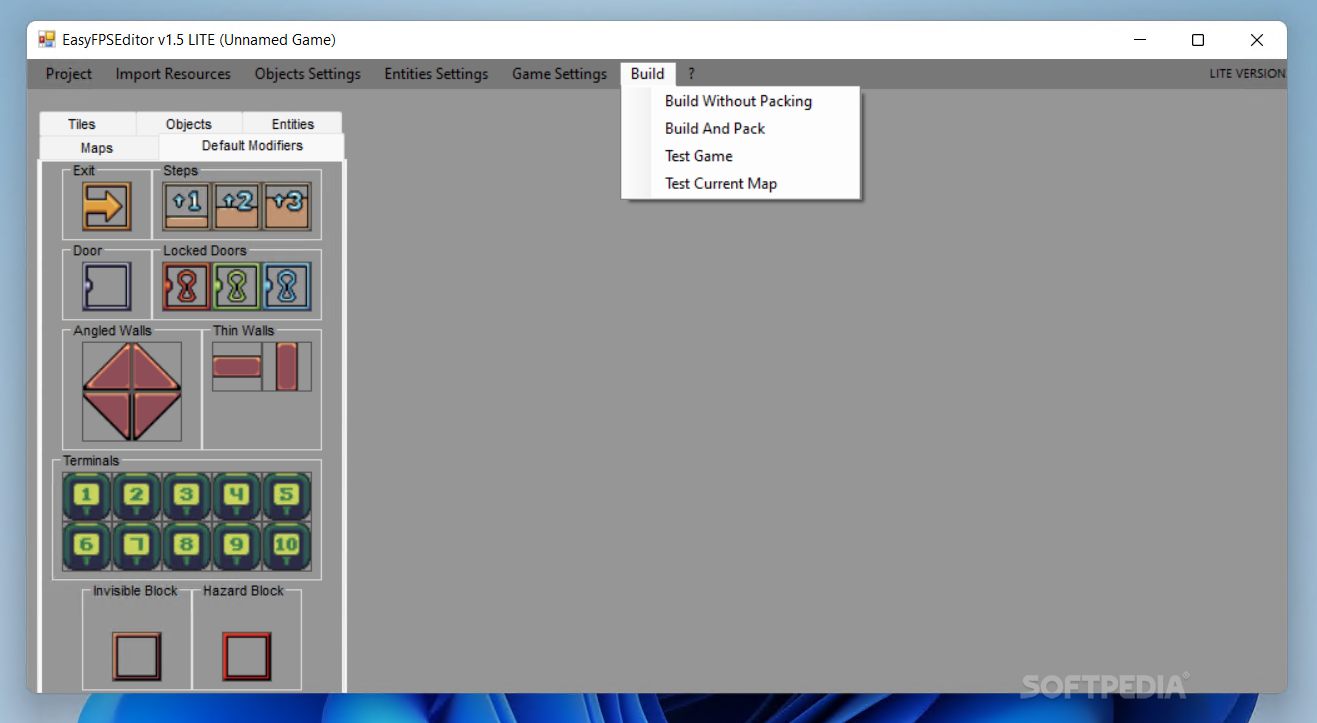
Task: Switch to the Objects tab
Action: 189,124
